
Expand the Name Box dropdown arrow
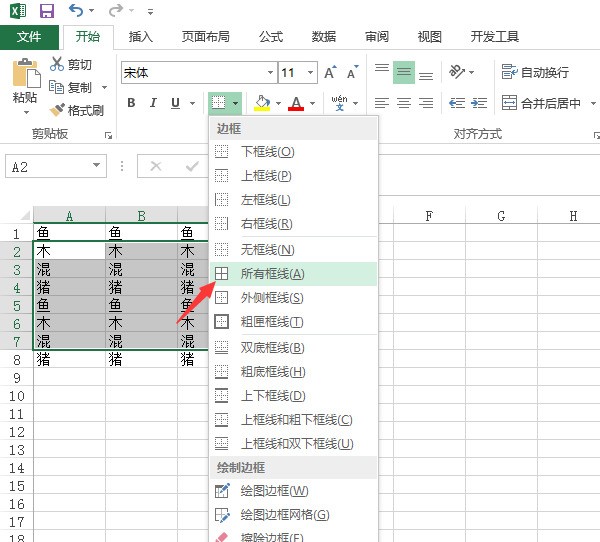97,167
